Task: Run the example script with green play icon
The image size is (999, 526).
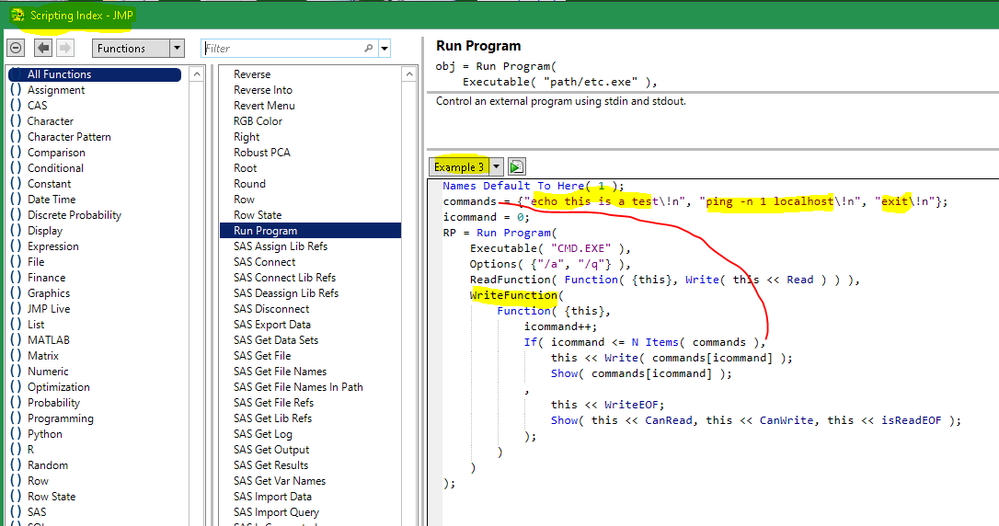Action: (517, 167)
